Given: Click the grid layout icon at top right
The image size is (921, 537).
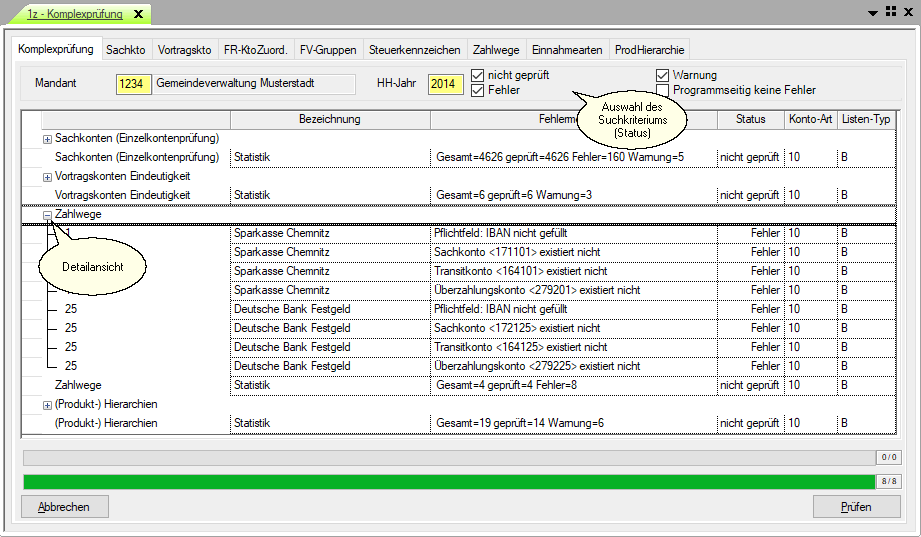Looking at the screenshot, I should tap(889, 13).
